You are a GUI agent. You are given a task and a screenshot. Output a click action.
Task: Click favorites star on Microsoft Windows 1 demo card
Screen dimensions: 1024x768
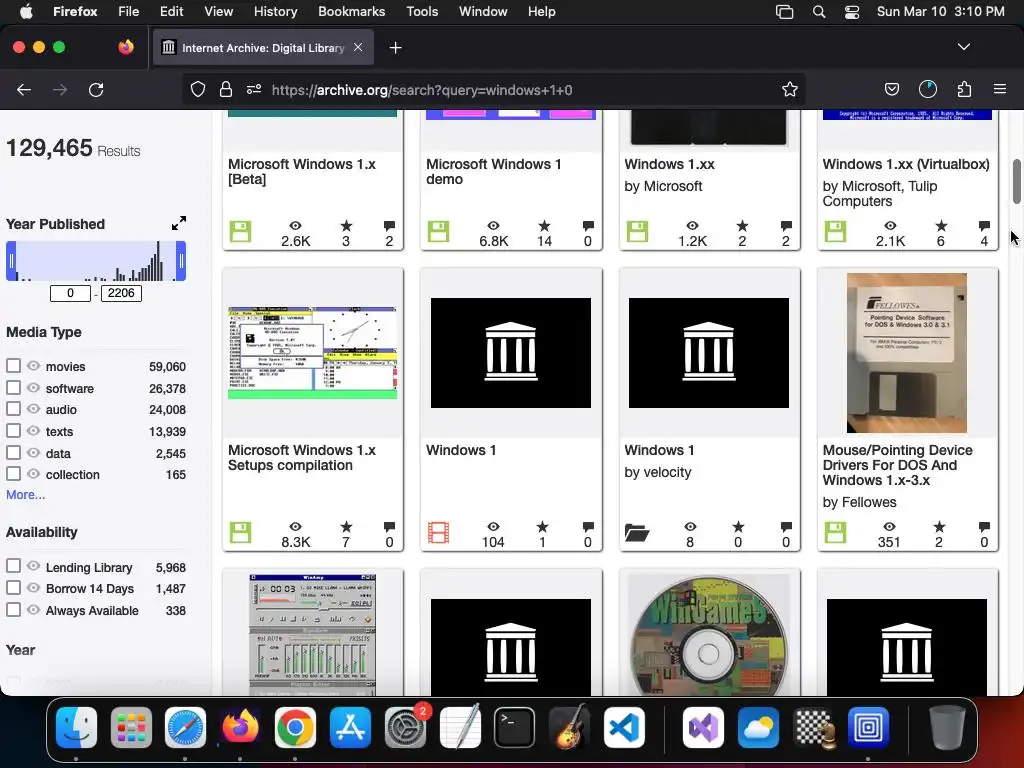coord(544,226)
